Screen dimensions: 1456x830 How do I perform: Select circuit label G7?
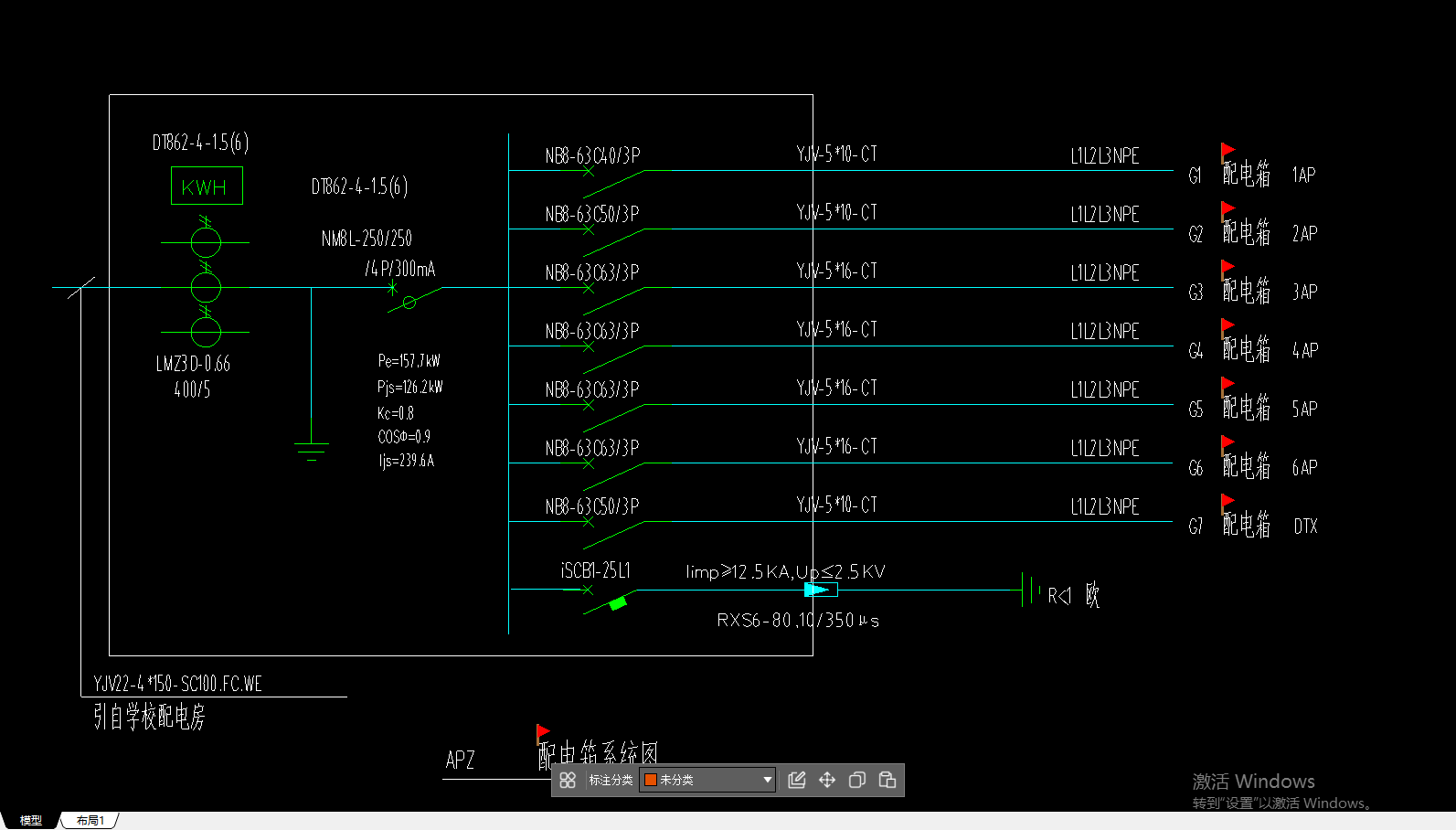coord(1195,527)
